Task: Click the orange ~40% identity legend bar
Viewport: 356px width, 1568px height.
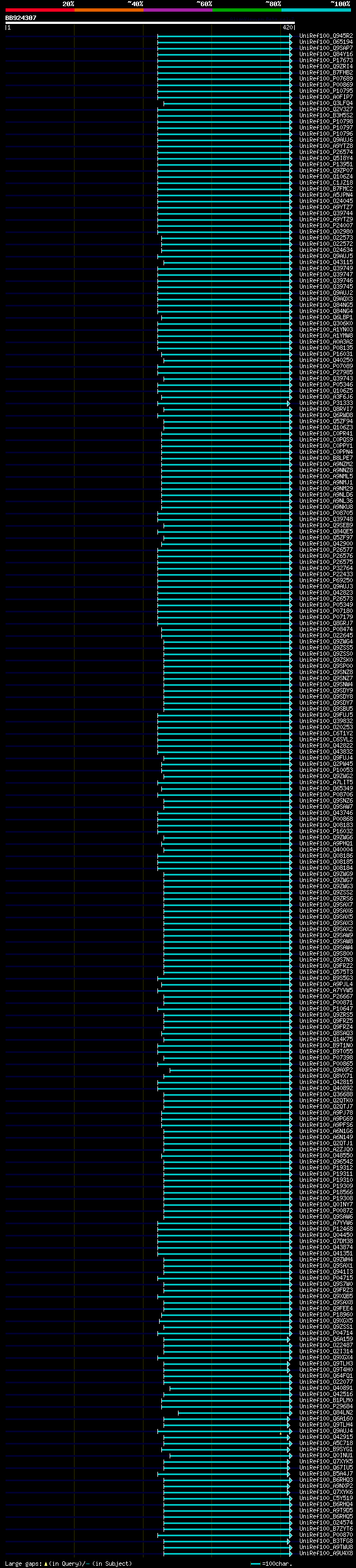Action: click(x=109, y=10)
